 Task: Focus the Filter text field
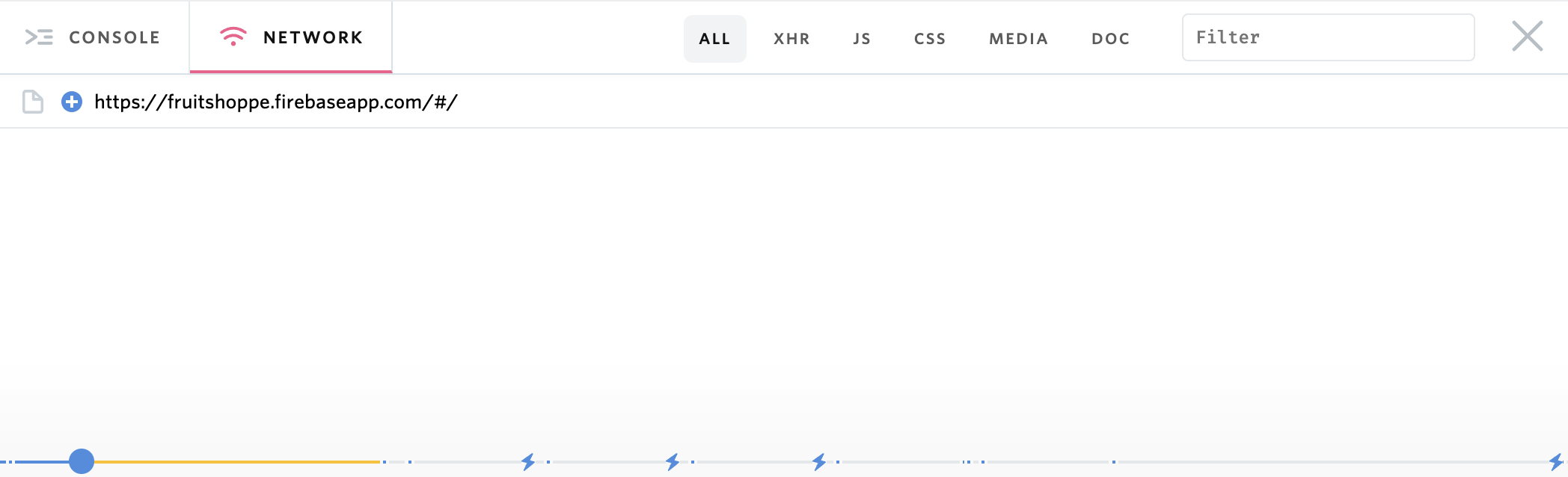[1328, 37]
